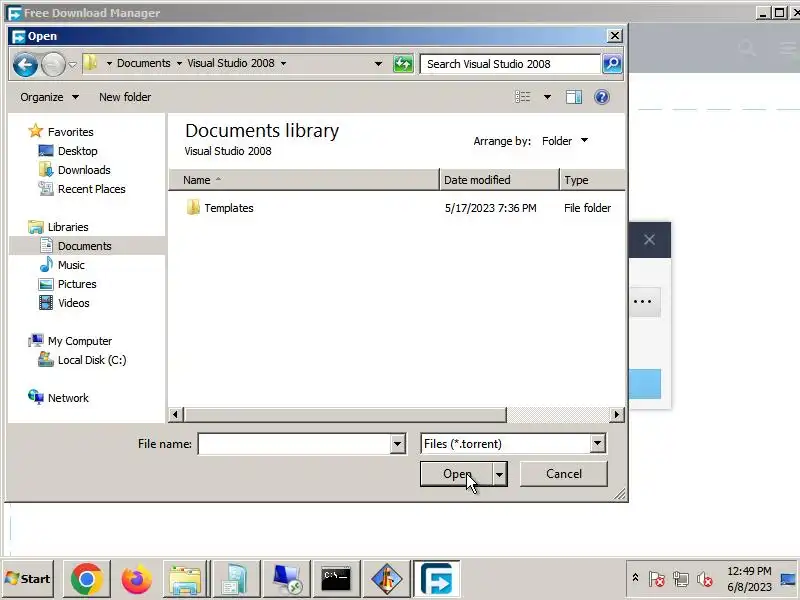Click the muted volume tray icon
The width and height of the screenshot is (800, 600).
point(705,579)
